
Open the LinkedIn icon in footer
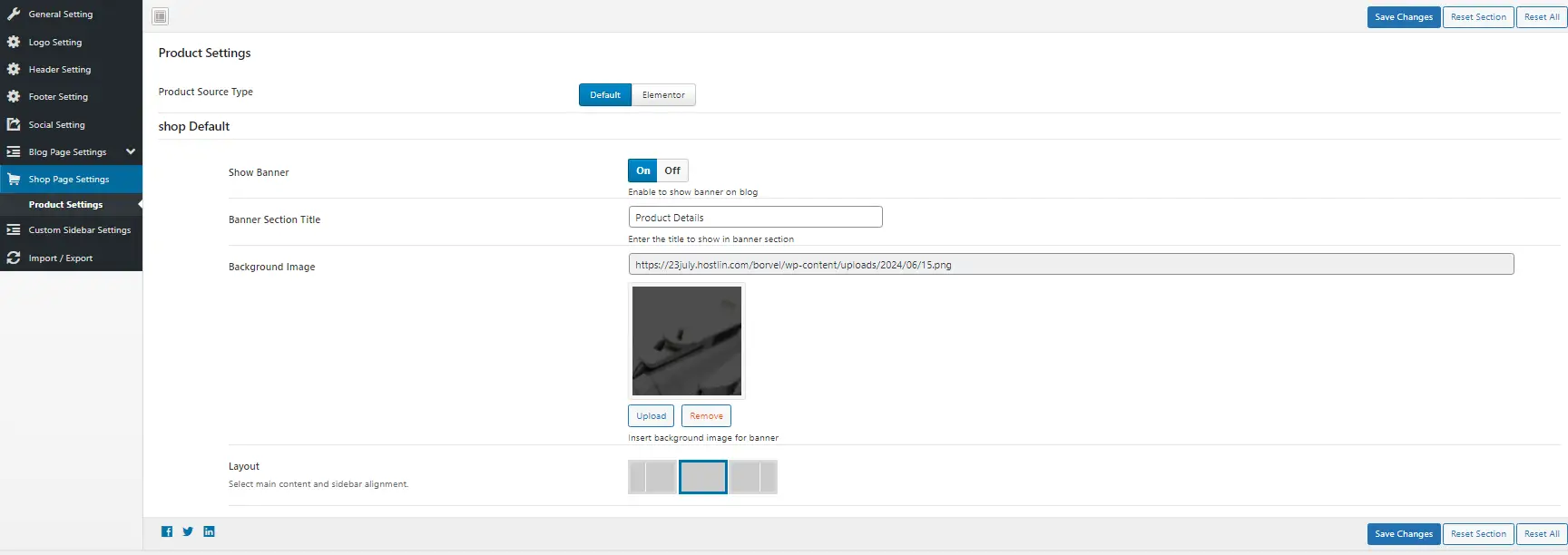pyautogui.click(x=209, y=532)
